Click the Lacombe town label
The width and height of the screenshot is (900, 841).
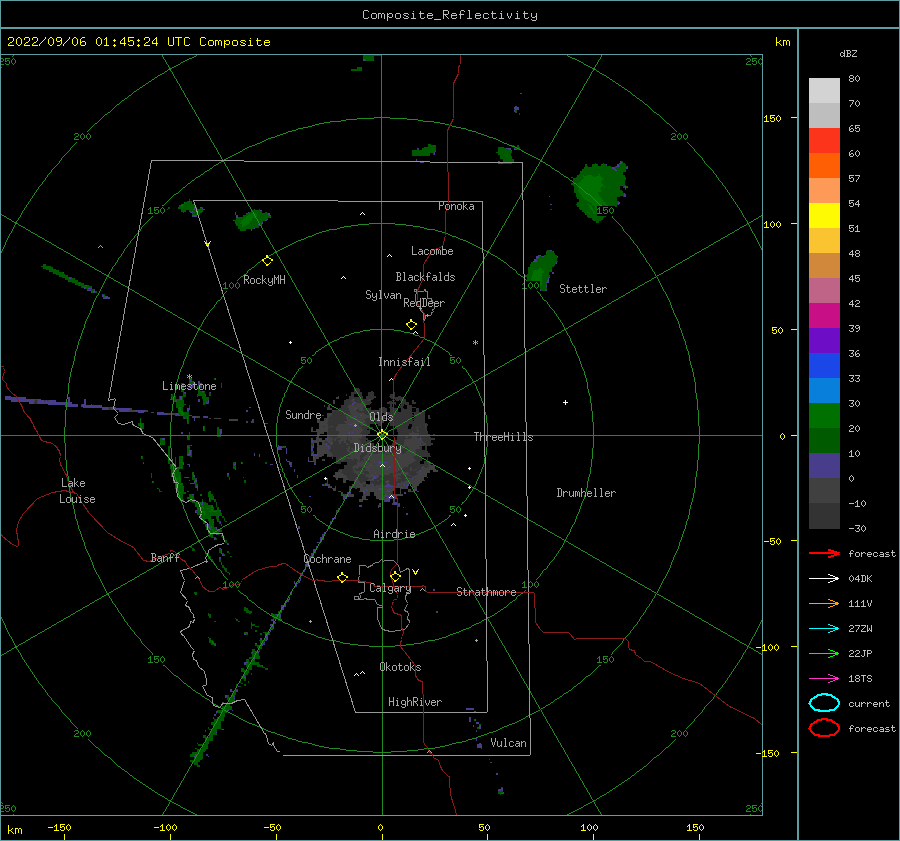pyautogui.click(x=432, y=251)
